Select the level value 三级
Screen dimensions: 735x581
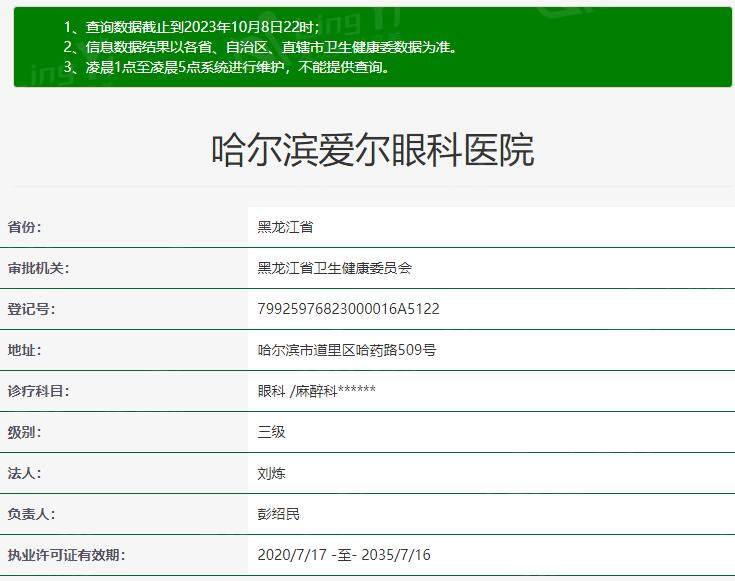[271, 432]
